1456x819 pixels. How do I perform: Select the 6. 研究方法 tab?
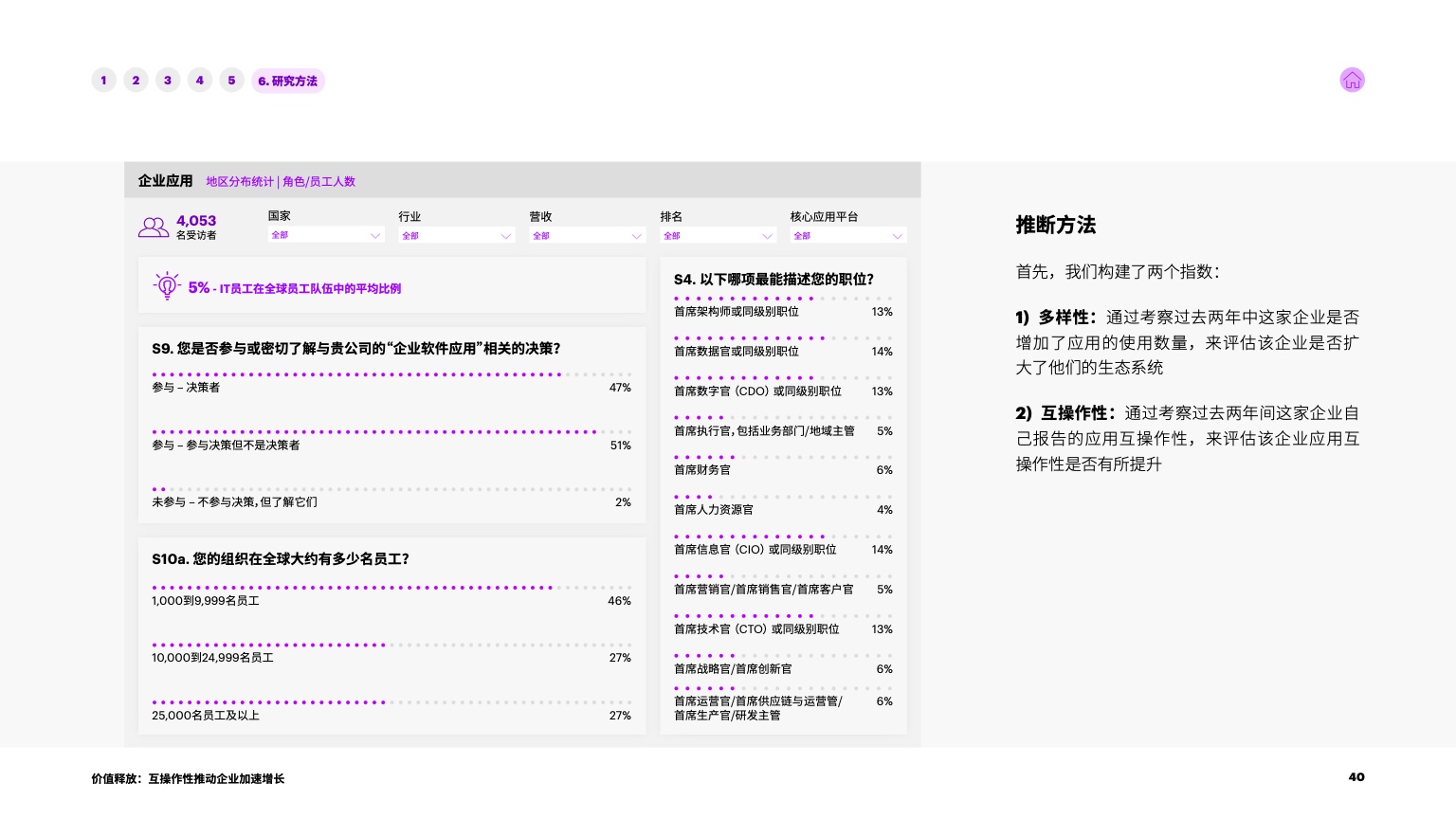(288, 82)
